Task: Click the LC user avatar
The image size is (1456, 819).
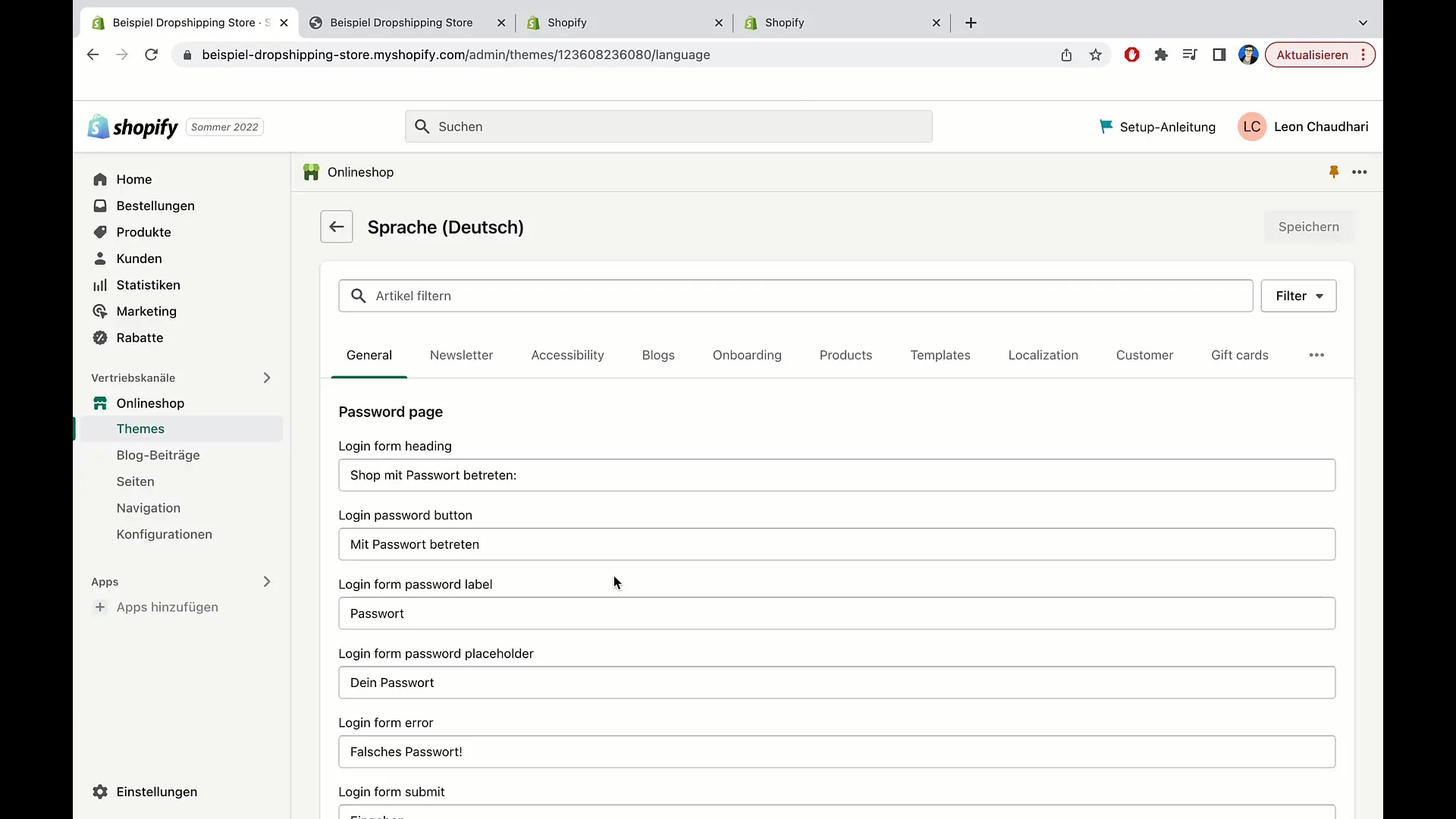Action: [x=1252, y=127]
